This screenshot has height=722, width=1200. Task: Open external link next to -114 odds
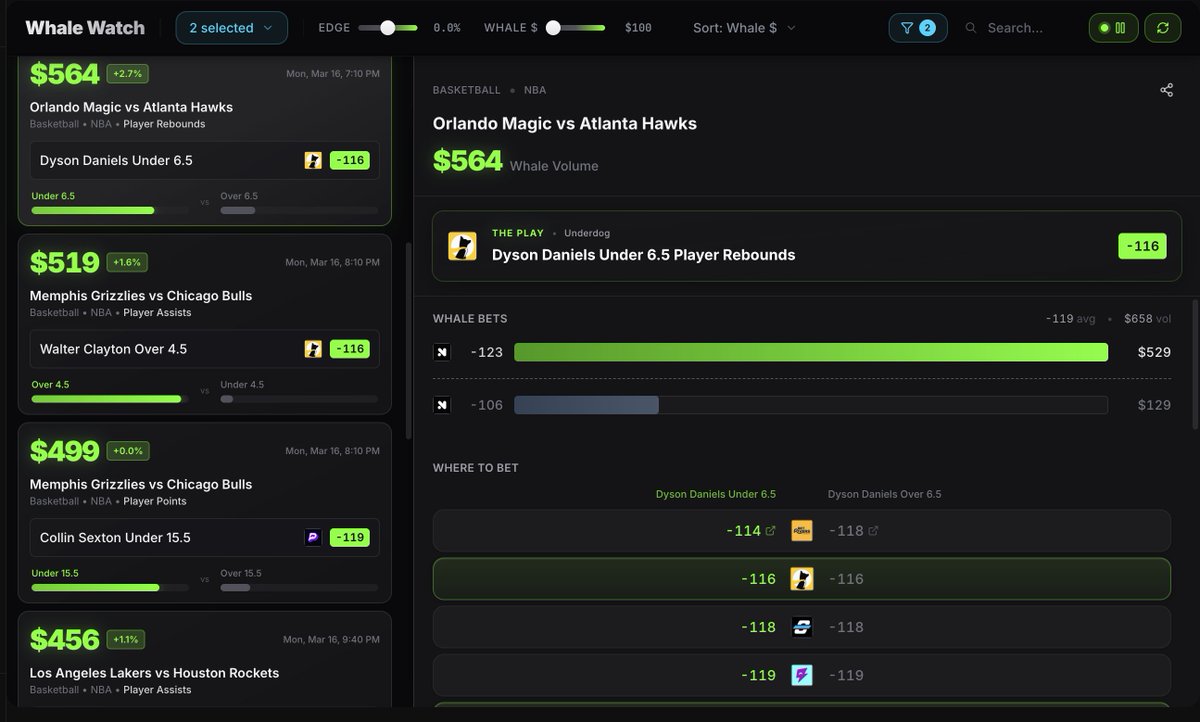[770, 531]
